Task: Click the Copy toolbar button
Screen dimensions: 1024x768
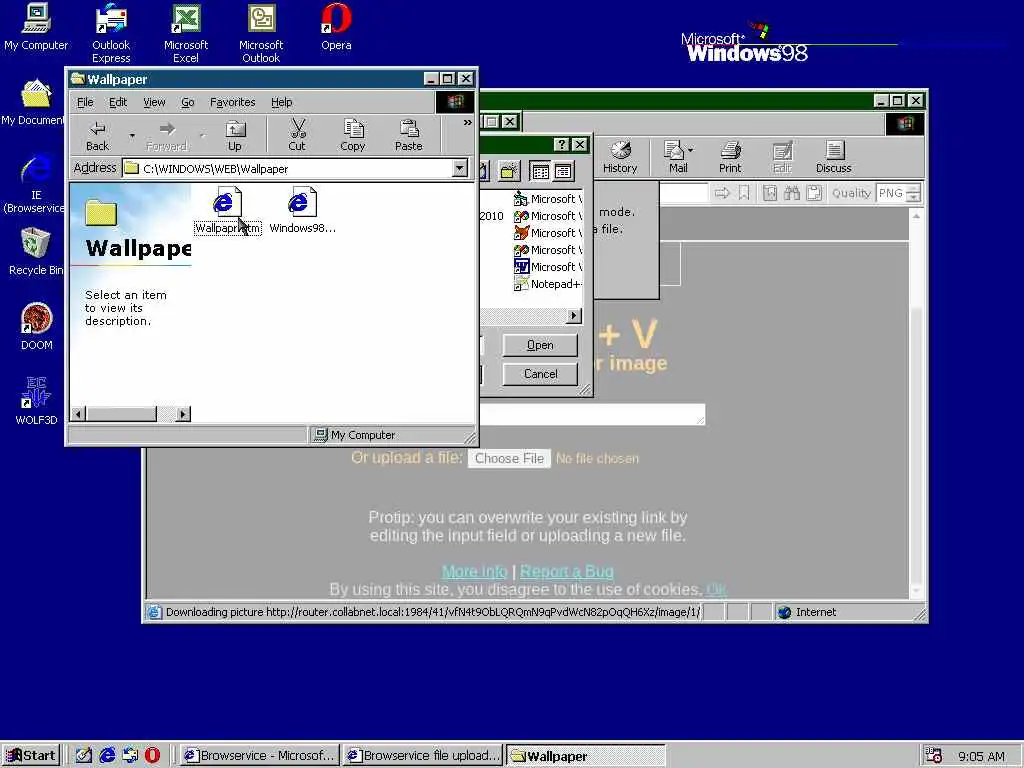Action: [x=353, y=136]
